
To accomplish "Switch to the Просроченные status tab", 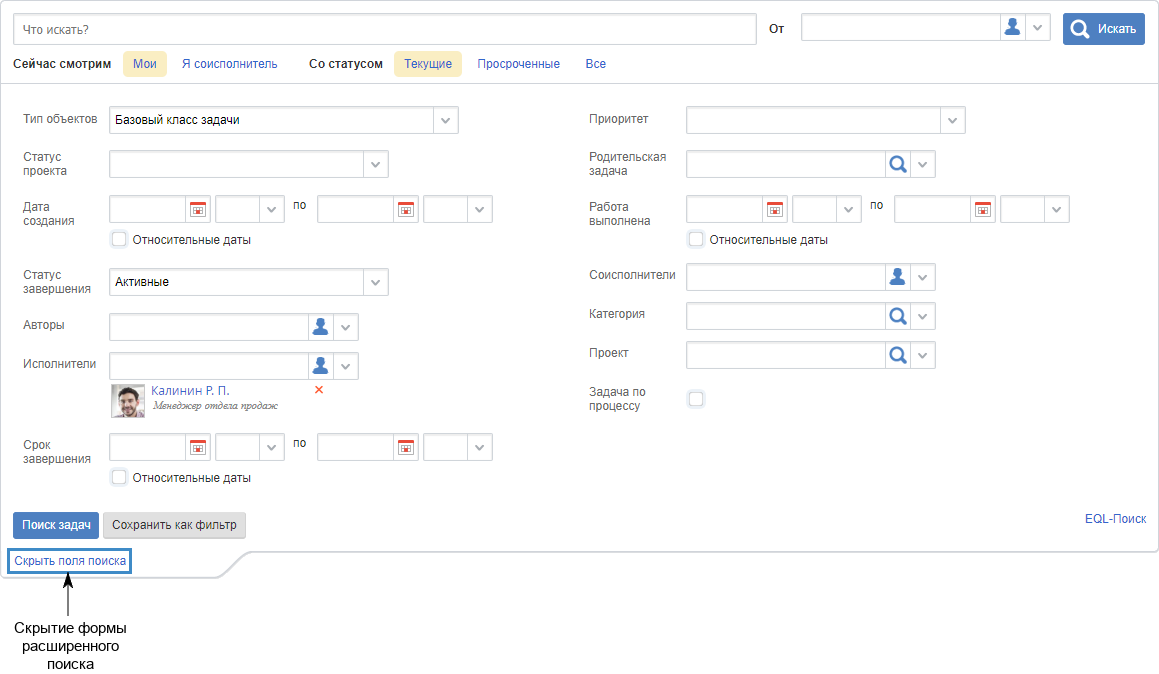I will 518,64.
